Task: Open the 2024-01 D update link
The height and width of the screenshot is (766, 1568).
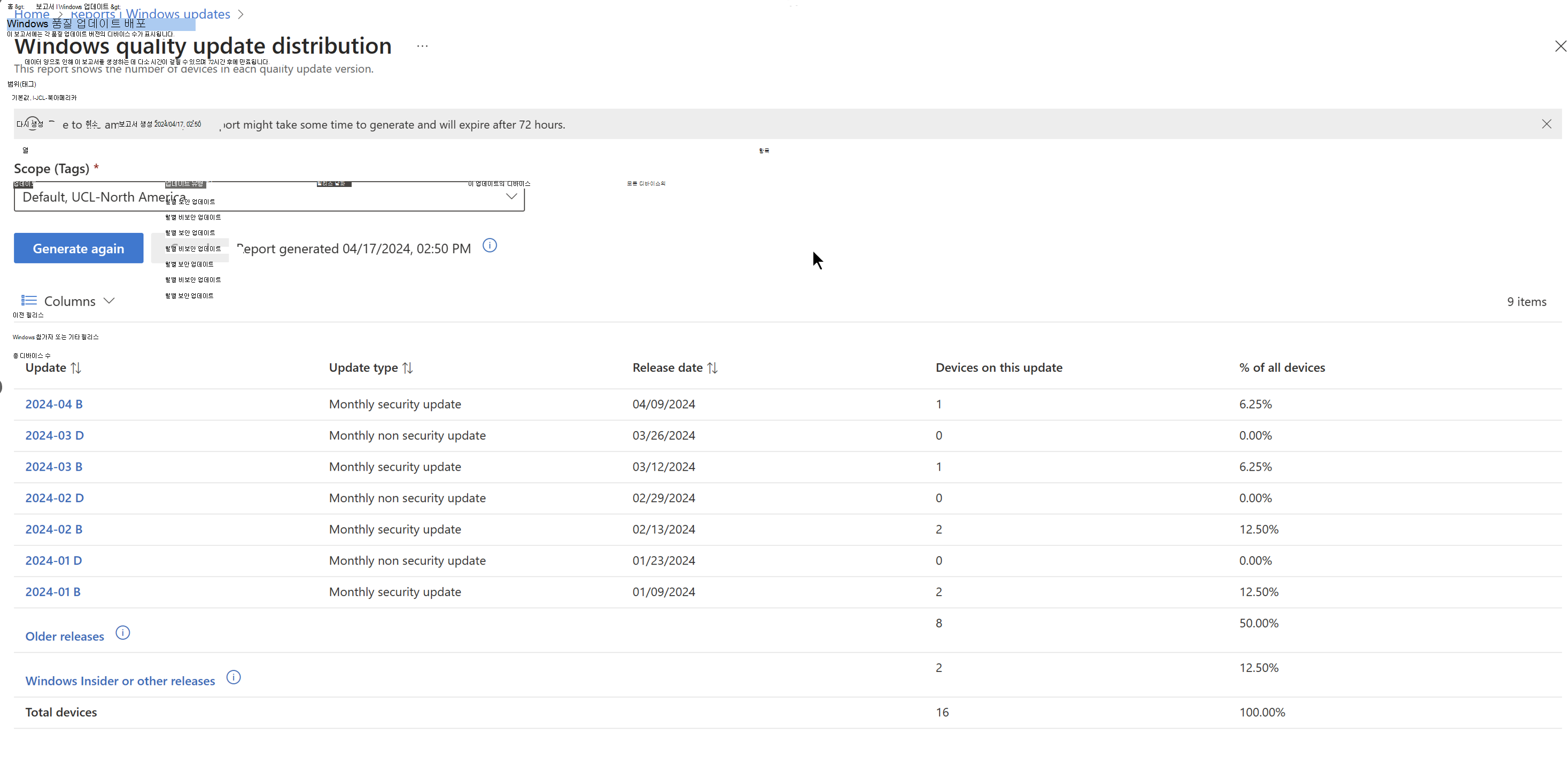Action: point(53,560)
